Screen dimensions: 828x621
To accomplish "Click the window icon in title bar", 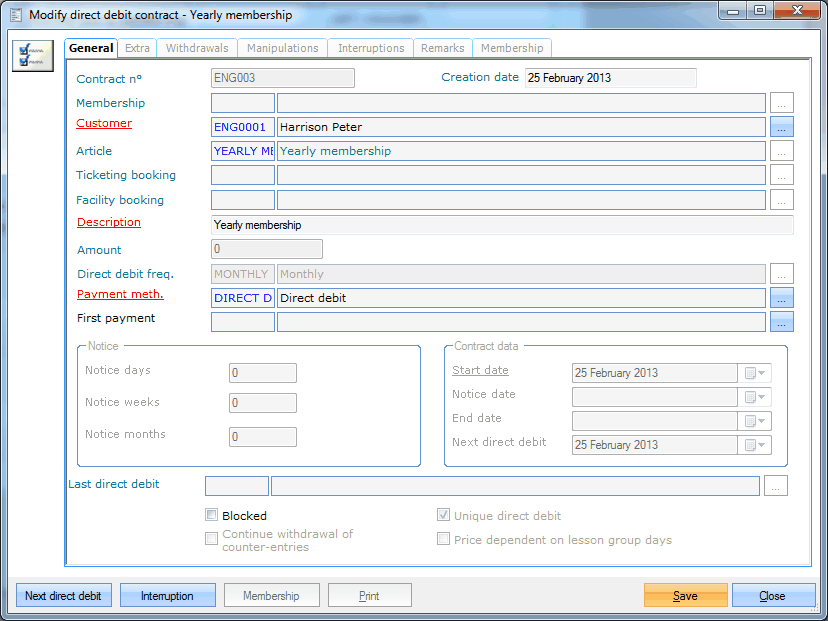I will (x=14, y=14).
